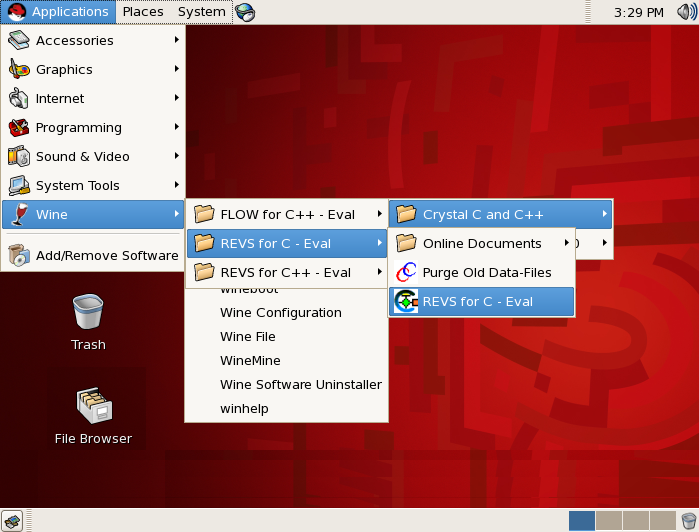699x532 pixels.
Task: Click the Add/Remove Software package icon
Action: pyautogui.click(x=19, y=255)
